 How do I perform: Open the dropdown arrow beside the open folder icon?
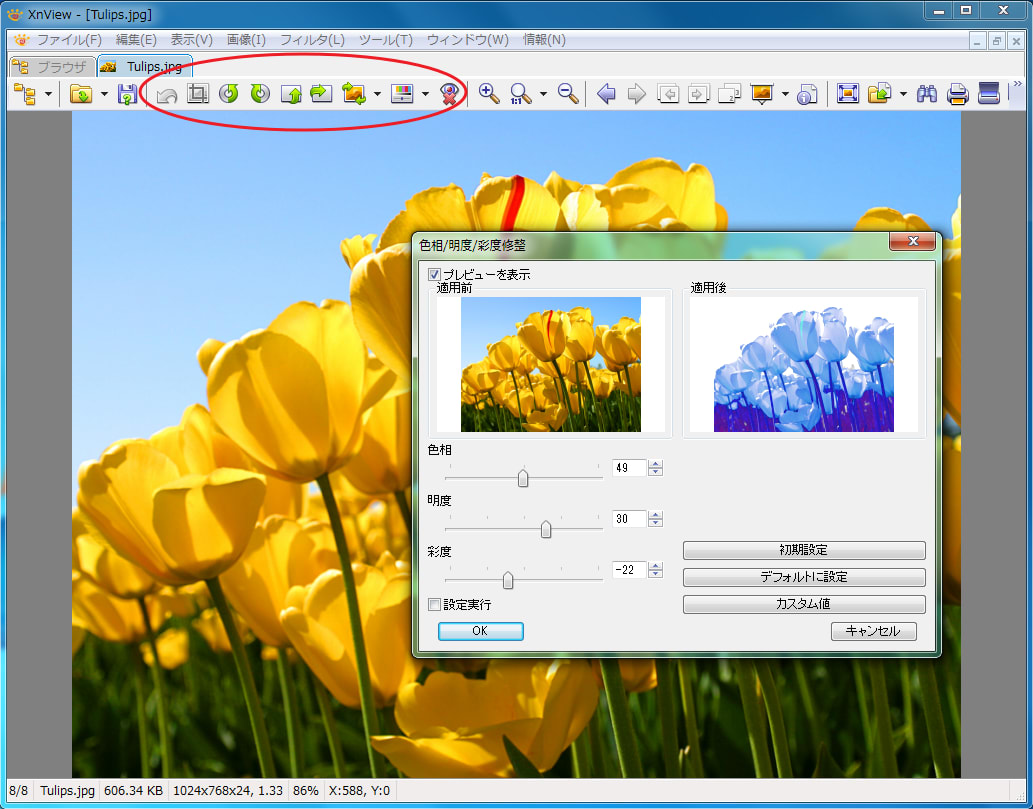(x=104, y=95)
